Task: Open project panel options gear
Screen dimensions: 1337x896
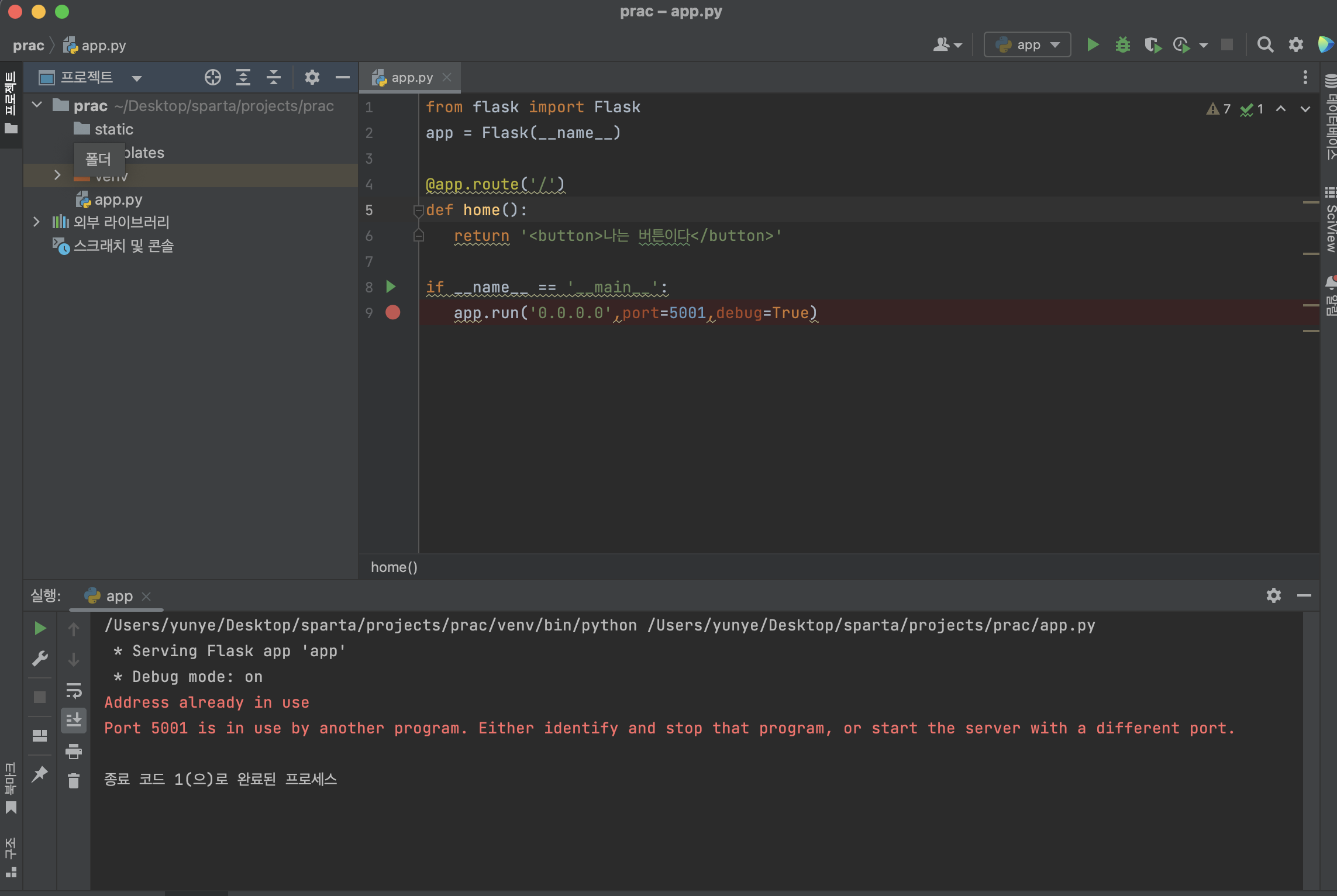Action: (312, 77)
